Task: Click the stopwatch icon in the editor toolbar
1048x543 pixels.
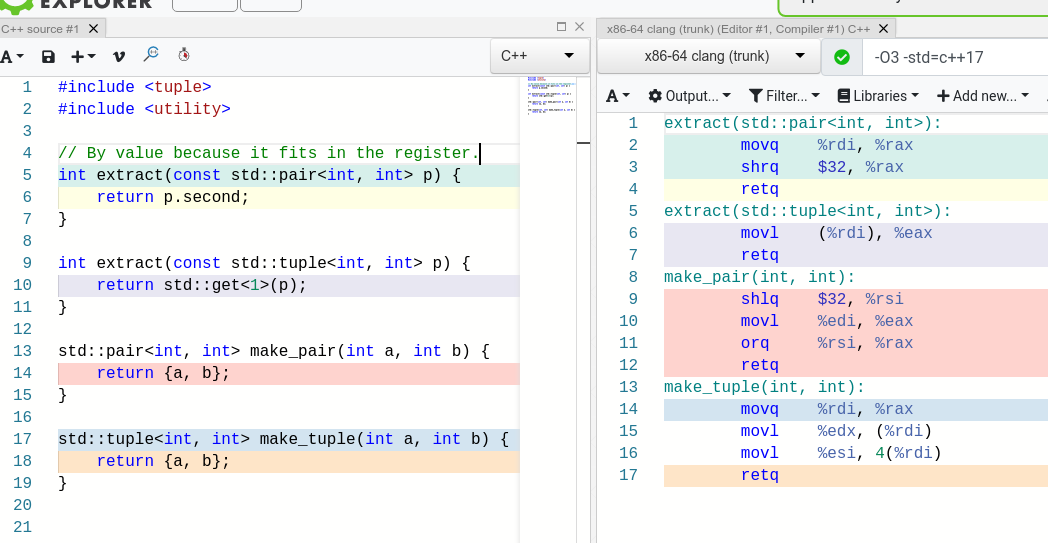Action: [x=184, y=56]
